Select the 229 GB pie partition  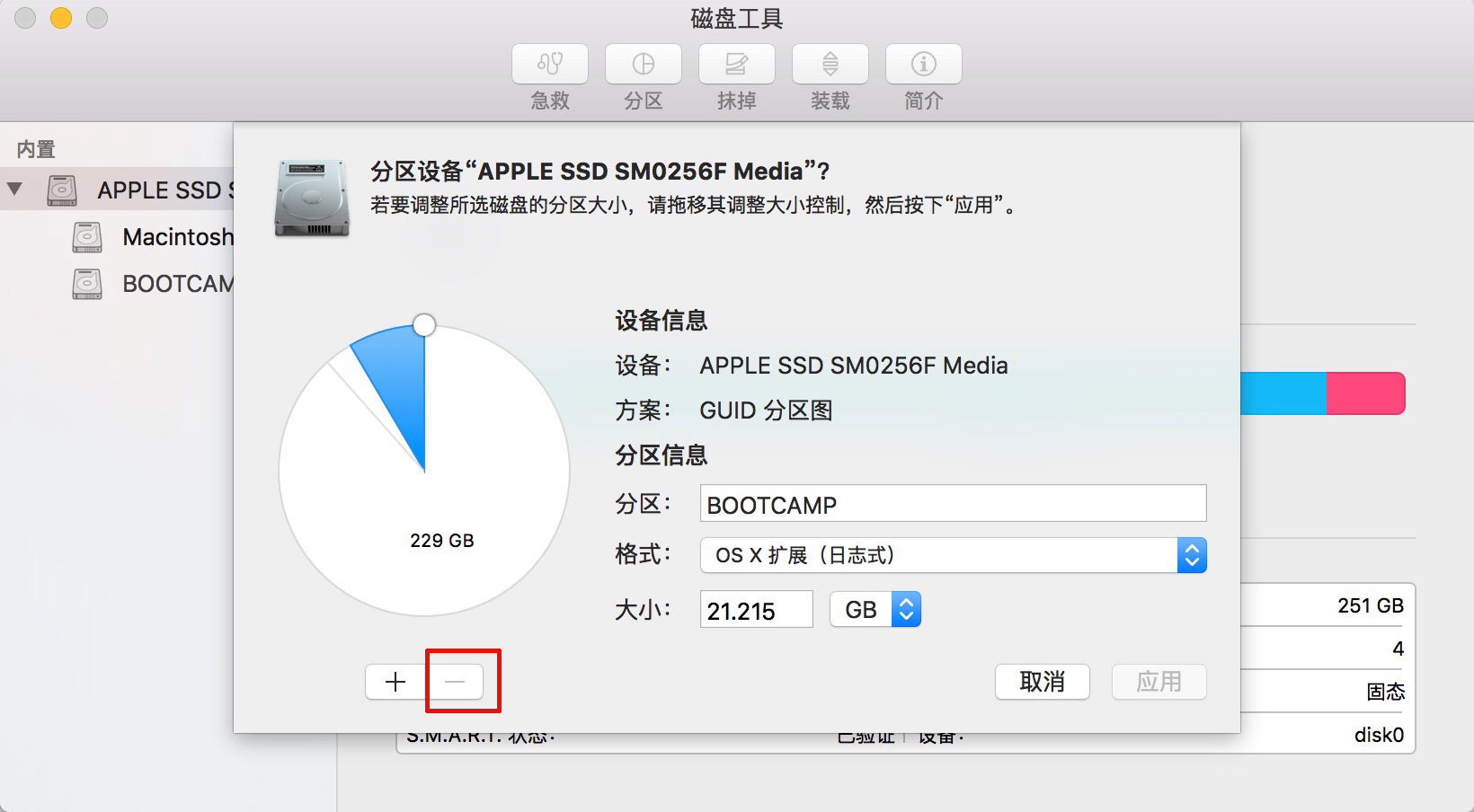click(x=442, y=541)
